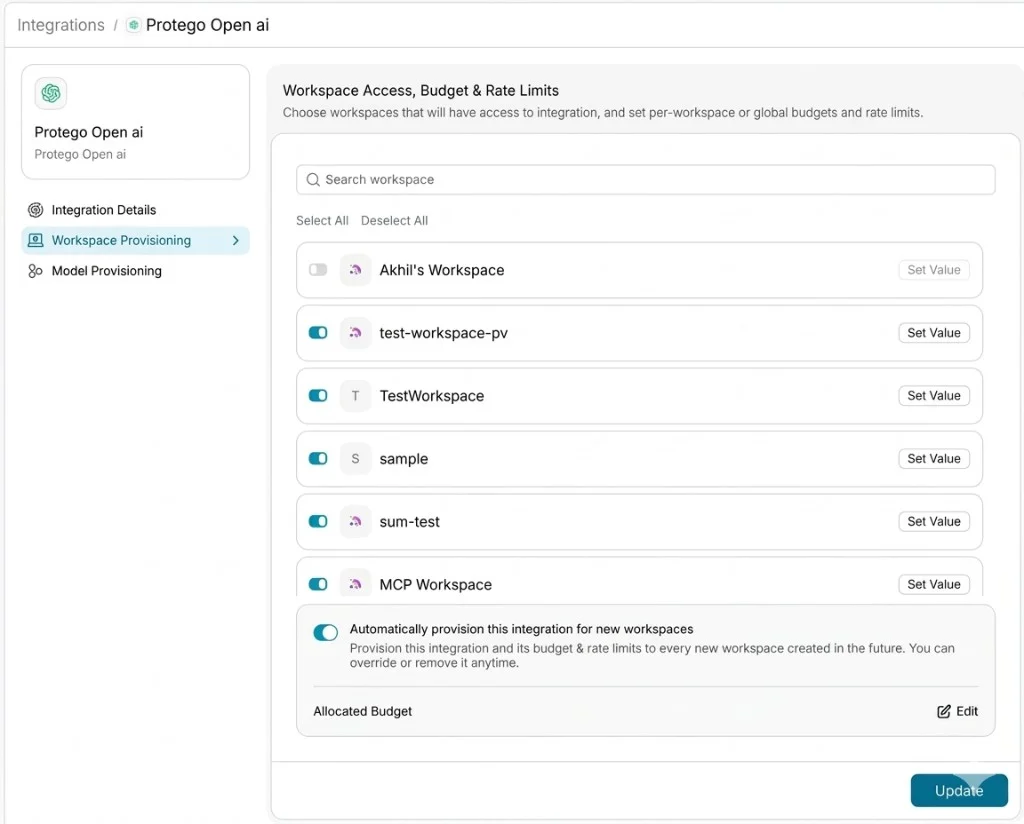Click the OpenAI logo in the integration card

click(51, 93)
